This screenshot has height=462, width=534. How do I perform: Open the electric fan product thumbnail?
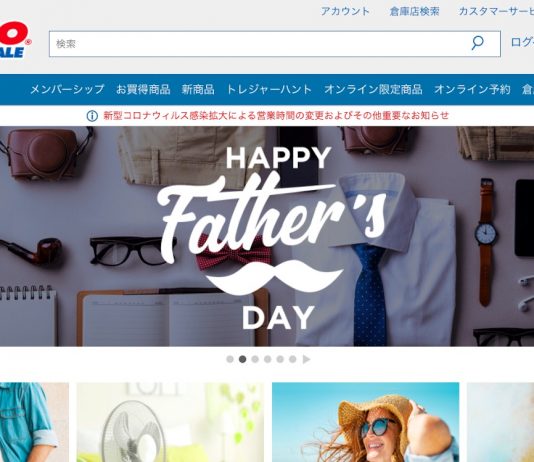tap(170, 422)
